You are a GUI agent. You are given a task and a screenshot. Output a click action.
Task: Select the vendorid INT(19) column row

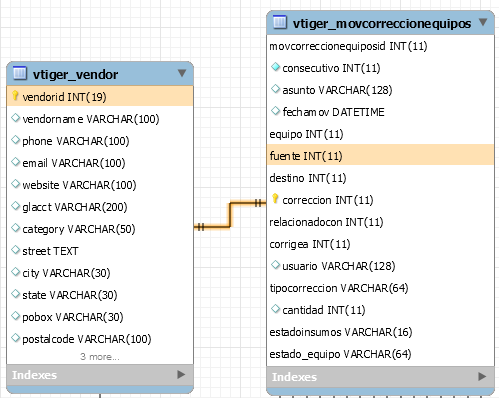pos(100,97)
